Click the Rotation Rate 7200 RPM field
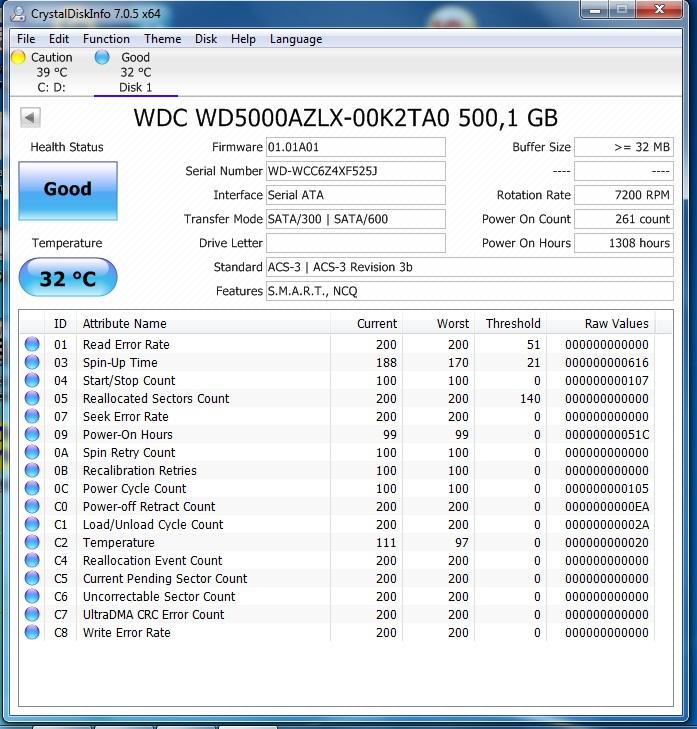Screen dimensions: 697x729 624,195
